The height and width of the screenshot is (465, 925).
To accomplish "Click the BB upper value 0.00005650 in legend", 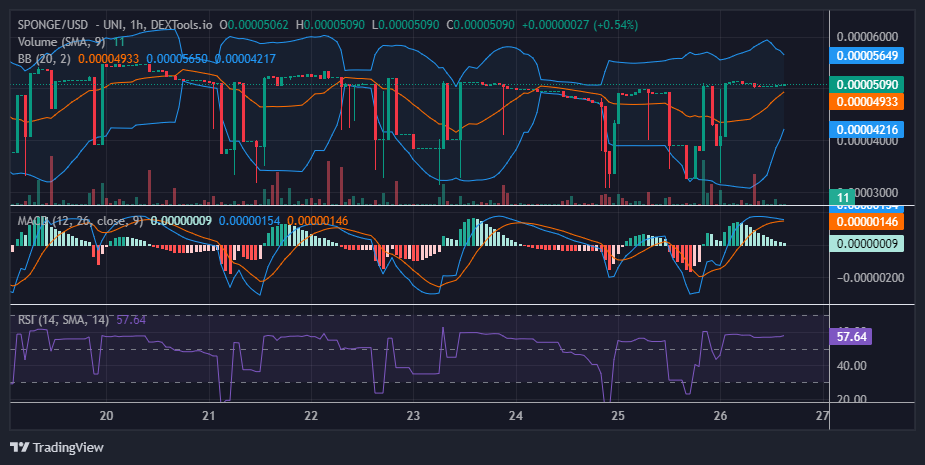I will (x=177, y=58).
